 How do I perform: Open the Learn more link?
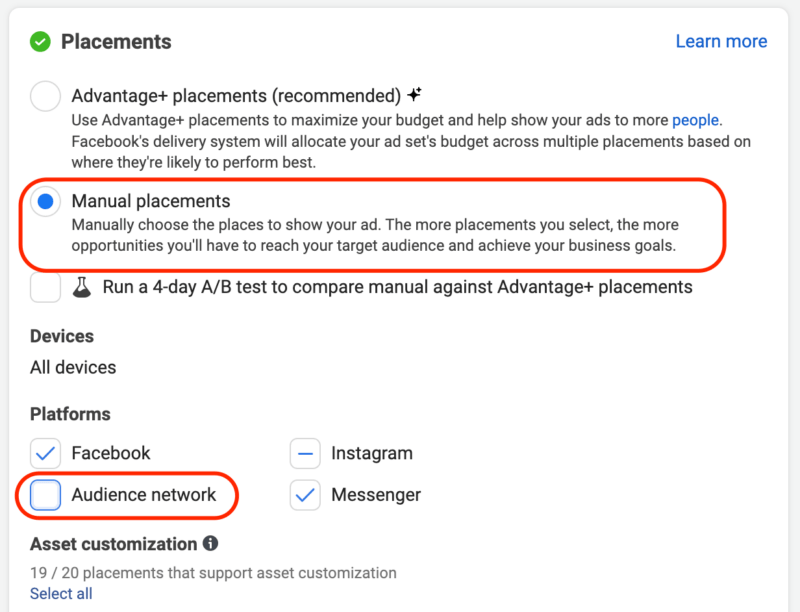721,42
